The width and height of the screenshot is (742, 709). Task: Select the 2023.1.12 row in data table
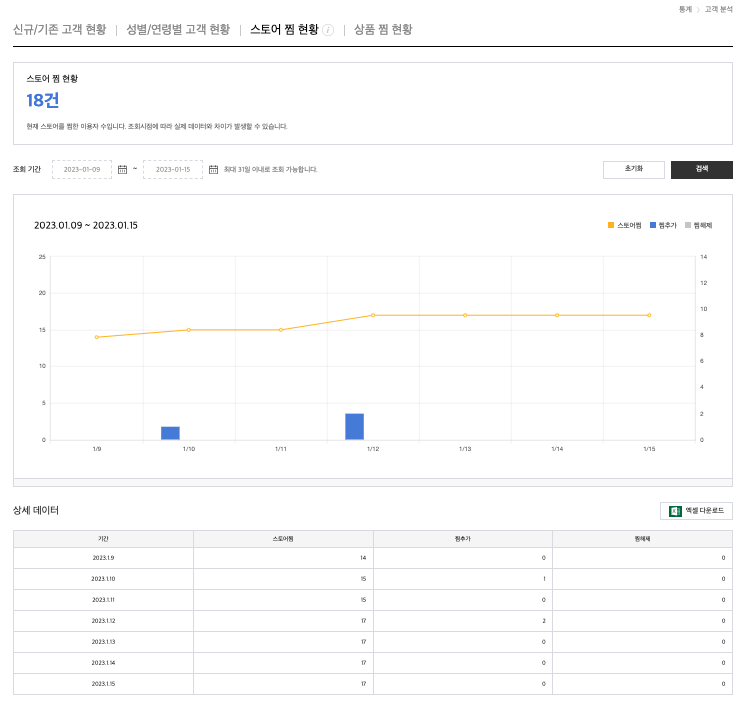(372, 621)
